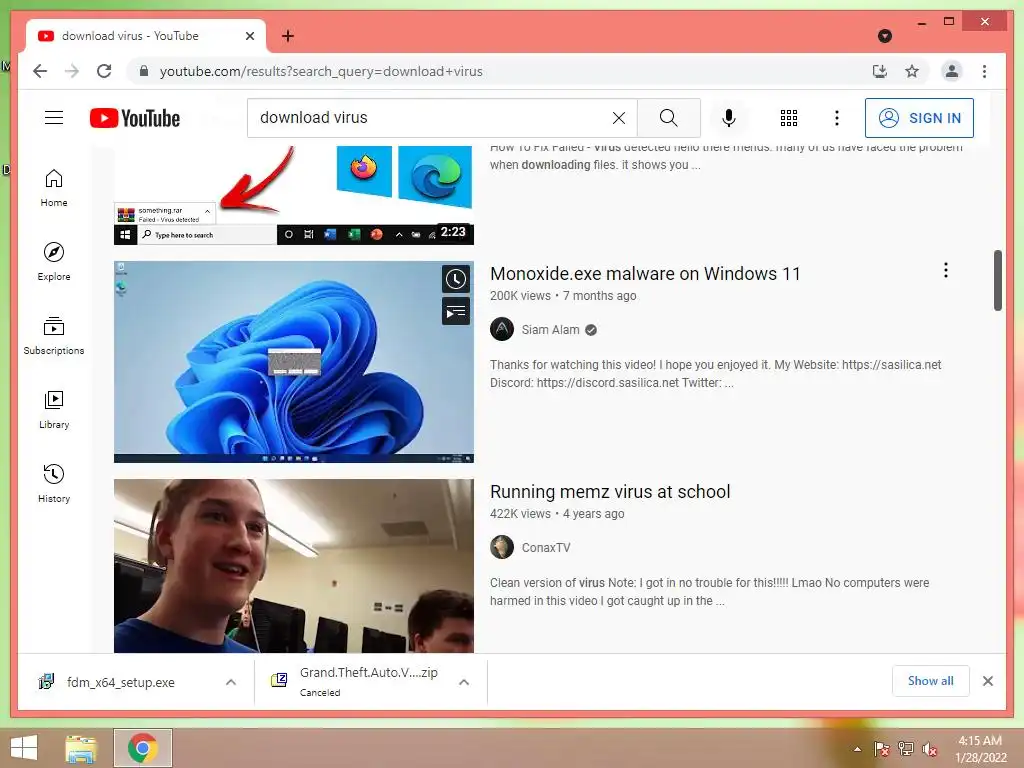1024x768 pixels.
Task: Open YouTube hamburger guide menu
Action: (x=54, y=118)
